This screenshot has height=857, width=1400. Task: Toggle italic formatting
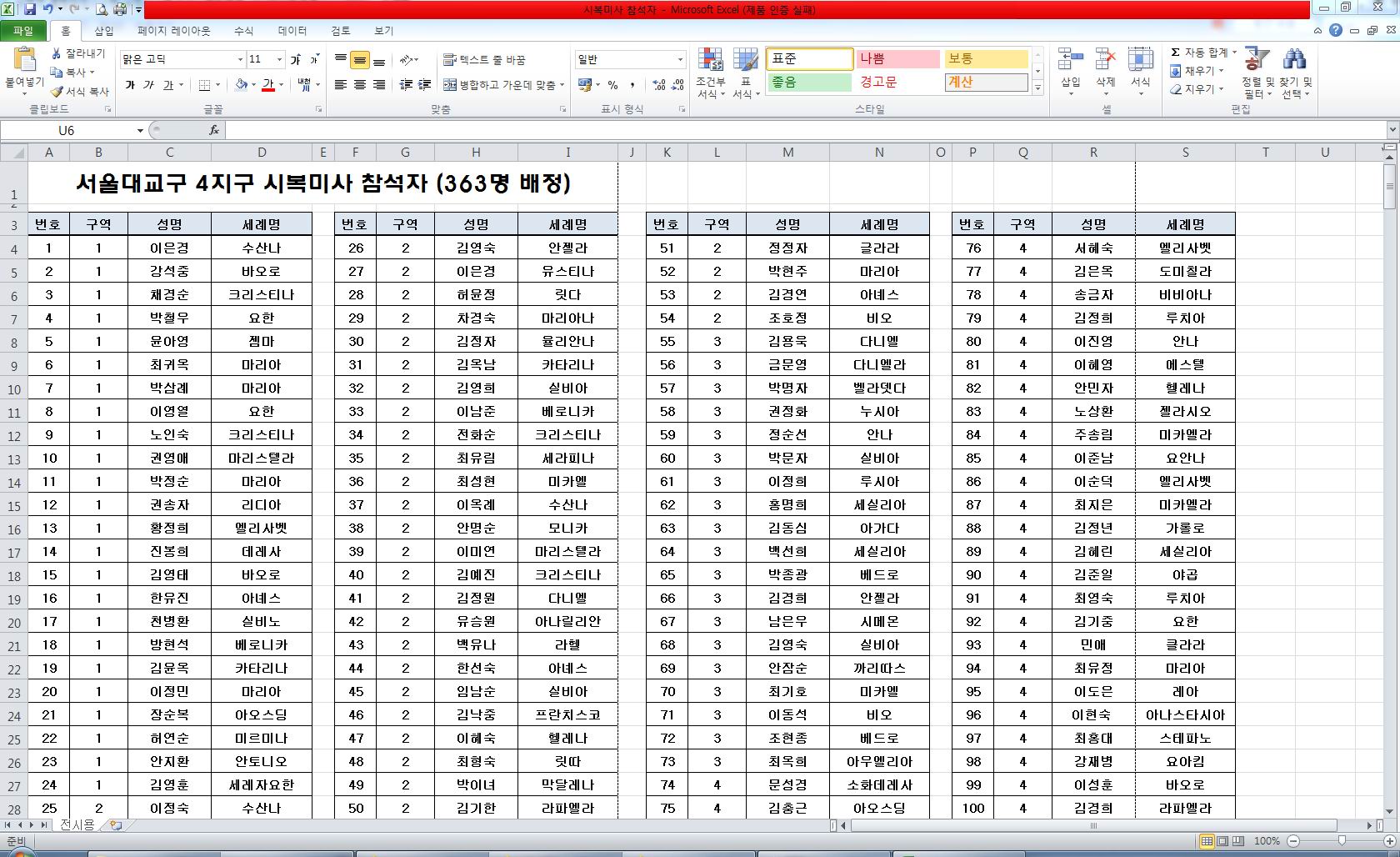click(x=148, y=84)
